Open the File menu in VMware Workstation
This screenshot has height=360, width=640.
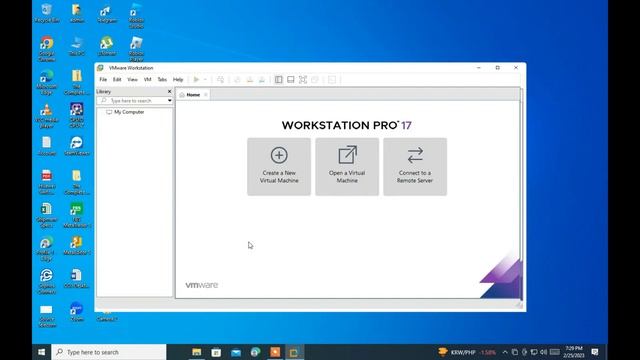click(x=103, y=80)
